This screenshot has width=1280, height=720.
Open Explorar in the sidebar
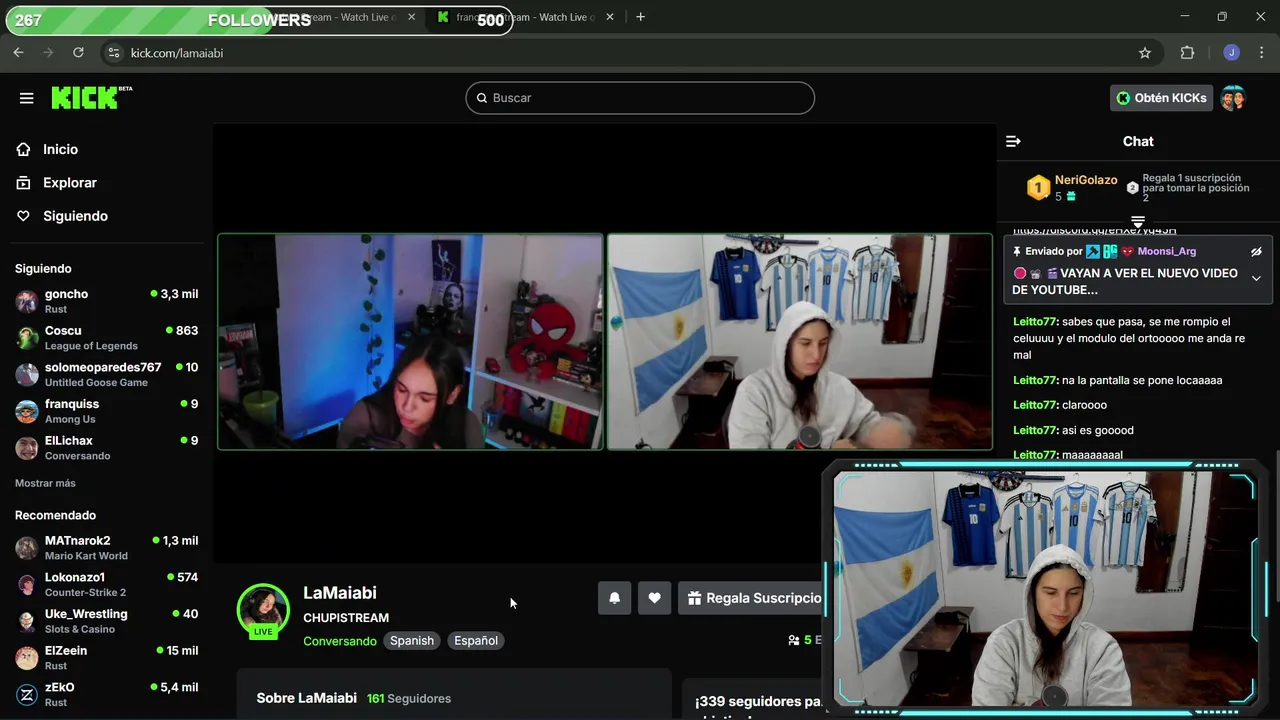69,183
